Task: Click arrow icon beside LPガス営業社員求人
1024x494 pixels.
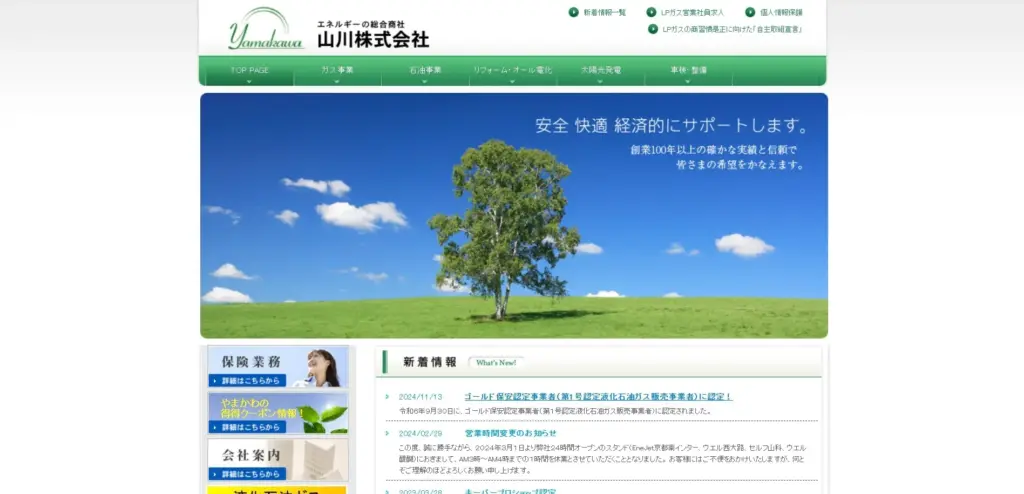Action: tap(652, 12)
